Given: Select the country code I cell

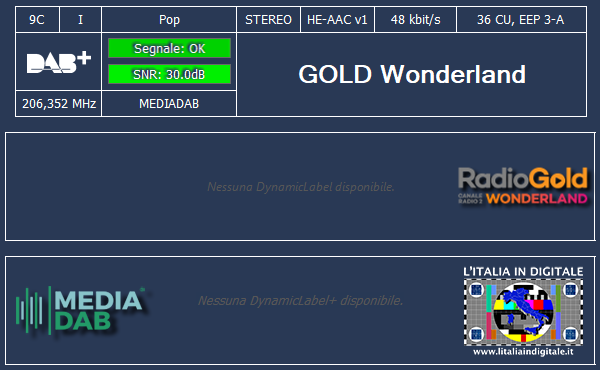Looking at the screenshot, I should point(80,20).
